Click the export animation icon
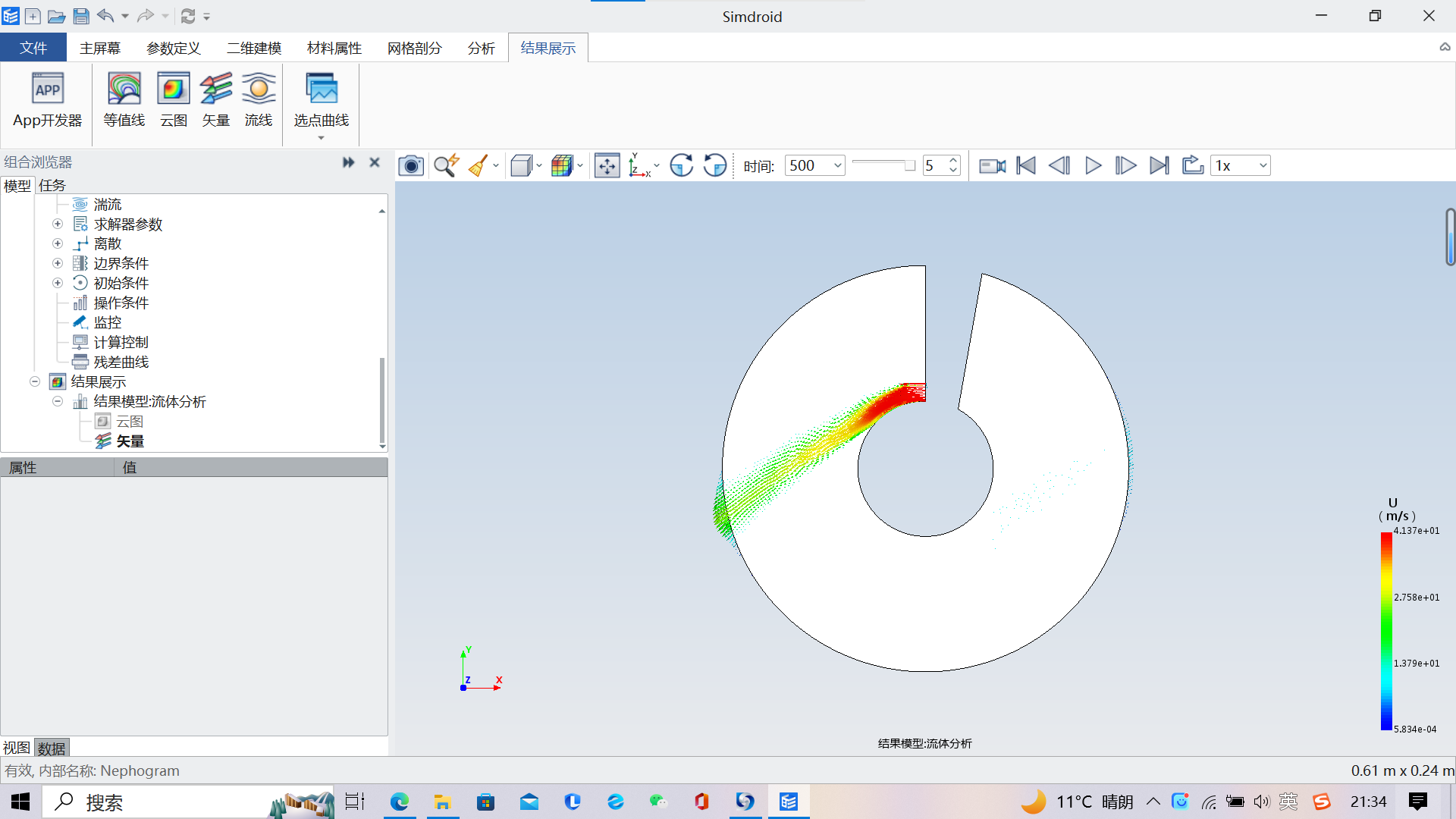The width and height of the screenshot is (1456, 819). tap(1193, 165)
